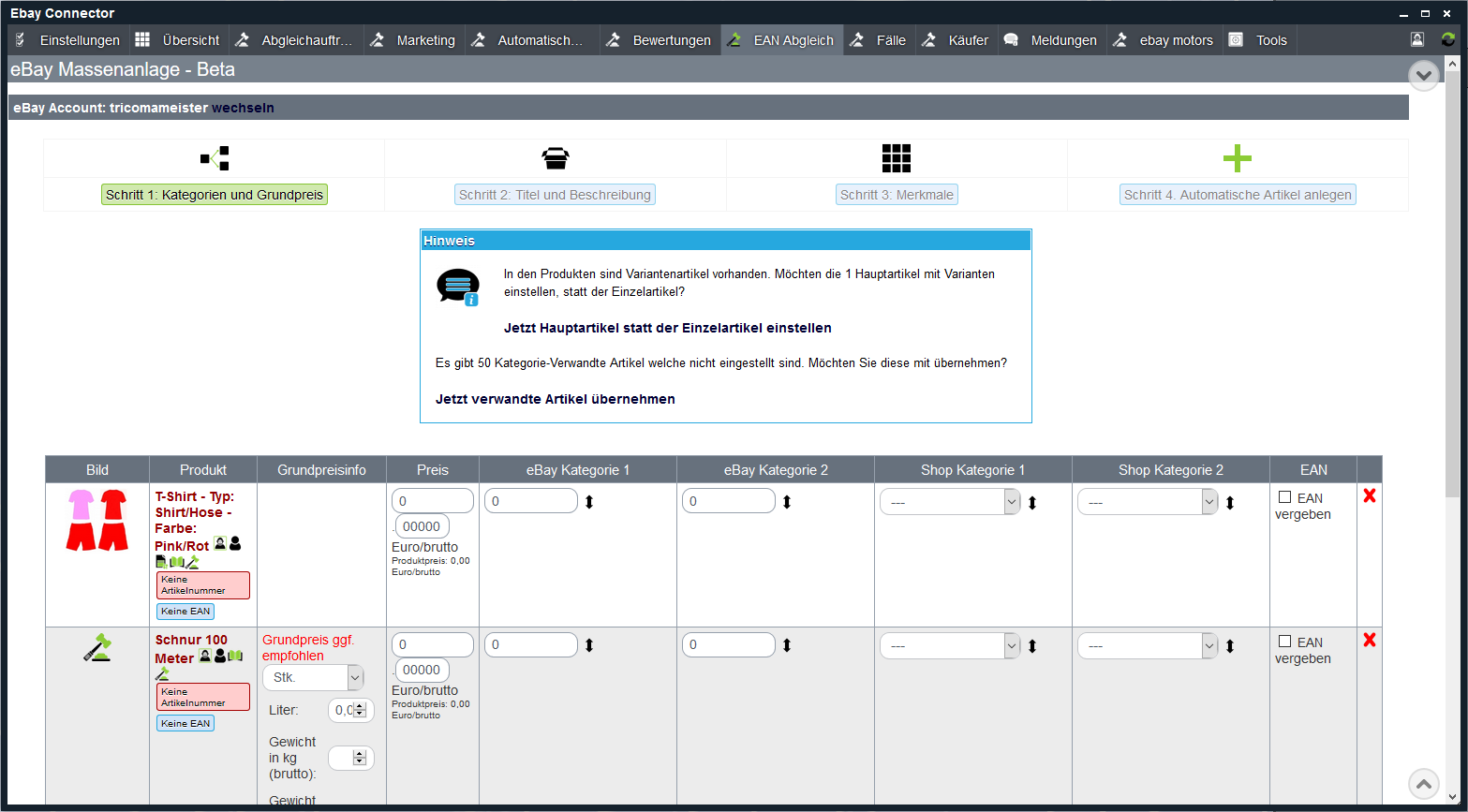The width and height of the screenshot is (1468, 812).
Task: Click the arrow beside Shop Kategorie 1 in the Schnur row
Action: pyautogui.click(x=1032, y=646)
